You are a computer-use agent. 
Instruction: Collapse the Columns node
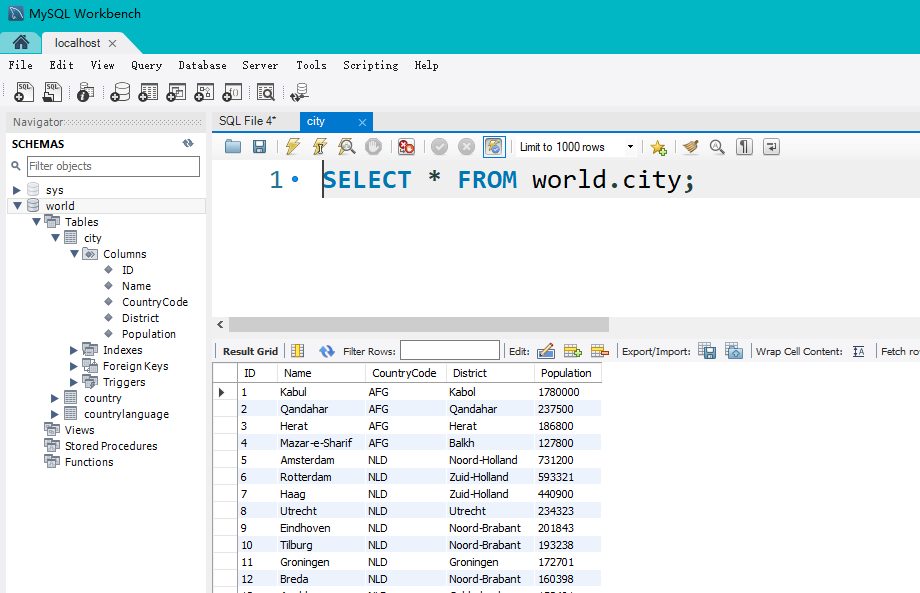point(75,254)
